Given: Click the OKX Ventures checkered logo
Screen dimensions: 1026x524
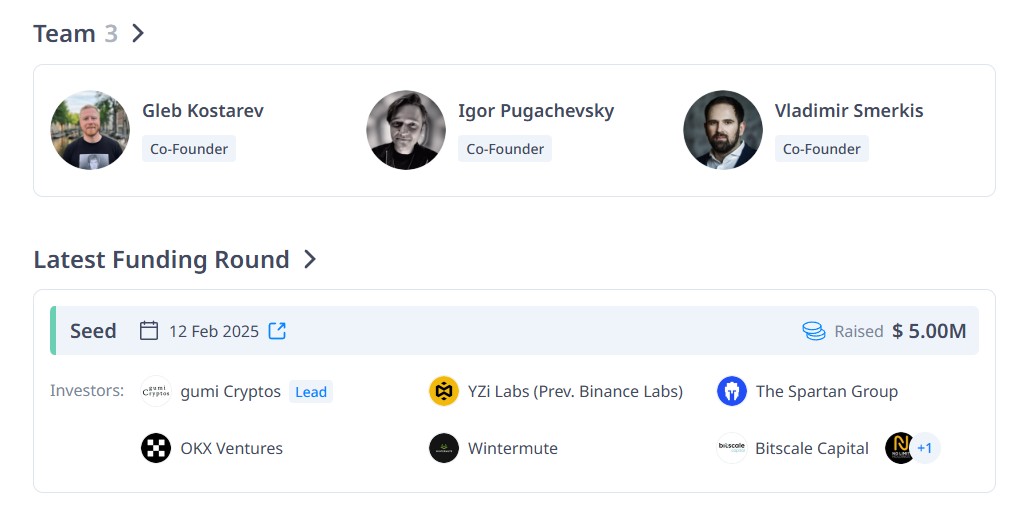Looking at the screenshot, I should tap(156, 448).
